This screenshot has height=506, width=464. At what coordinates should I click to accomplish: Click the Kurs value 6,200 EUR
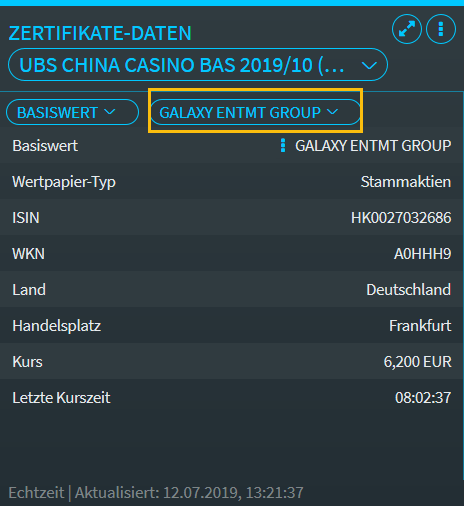pos(418,362)
